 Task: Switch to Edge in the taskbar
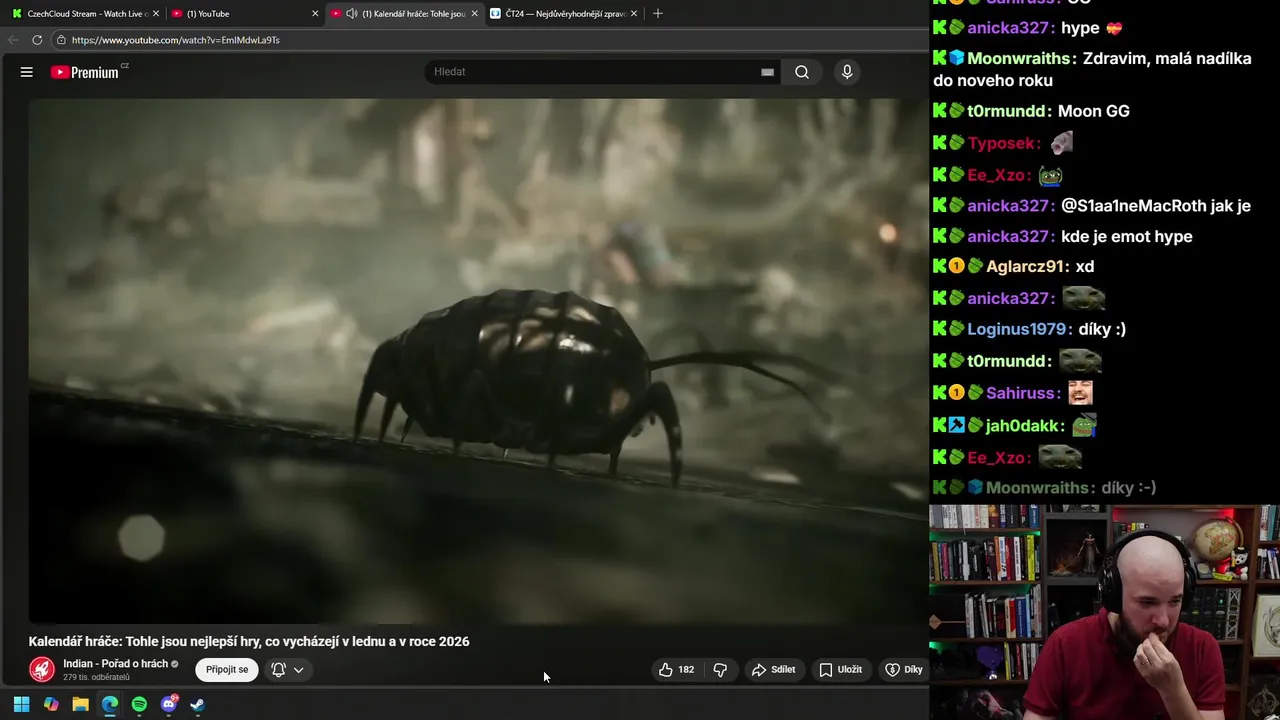click(110, 704)
